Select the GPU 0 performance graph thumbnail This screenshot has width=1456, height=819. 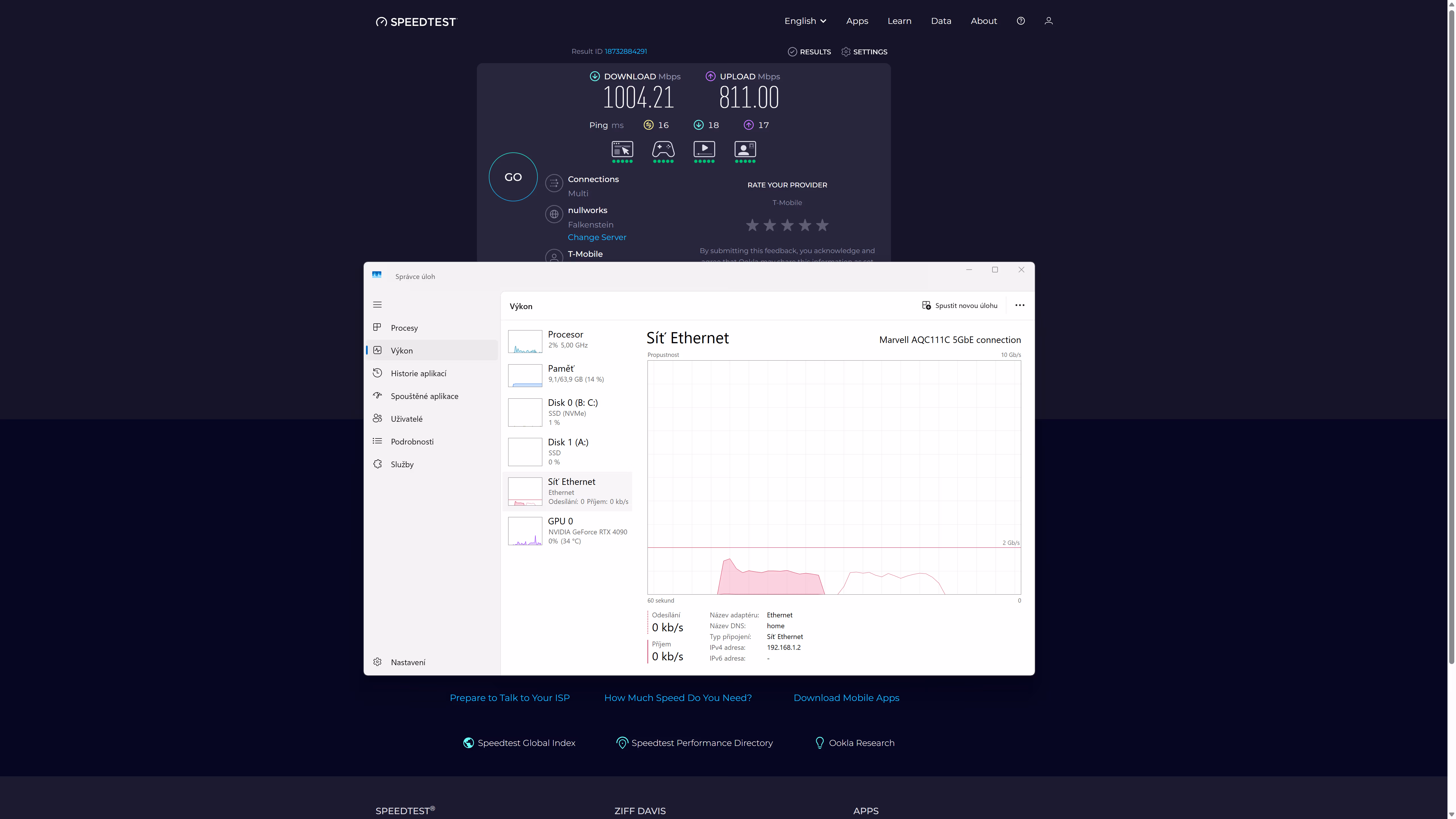524,531
